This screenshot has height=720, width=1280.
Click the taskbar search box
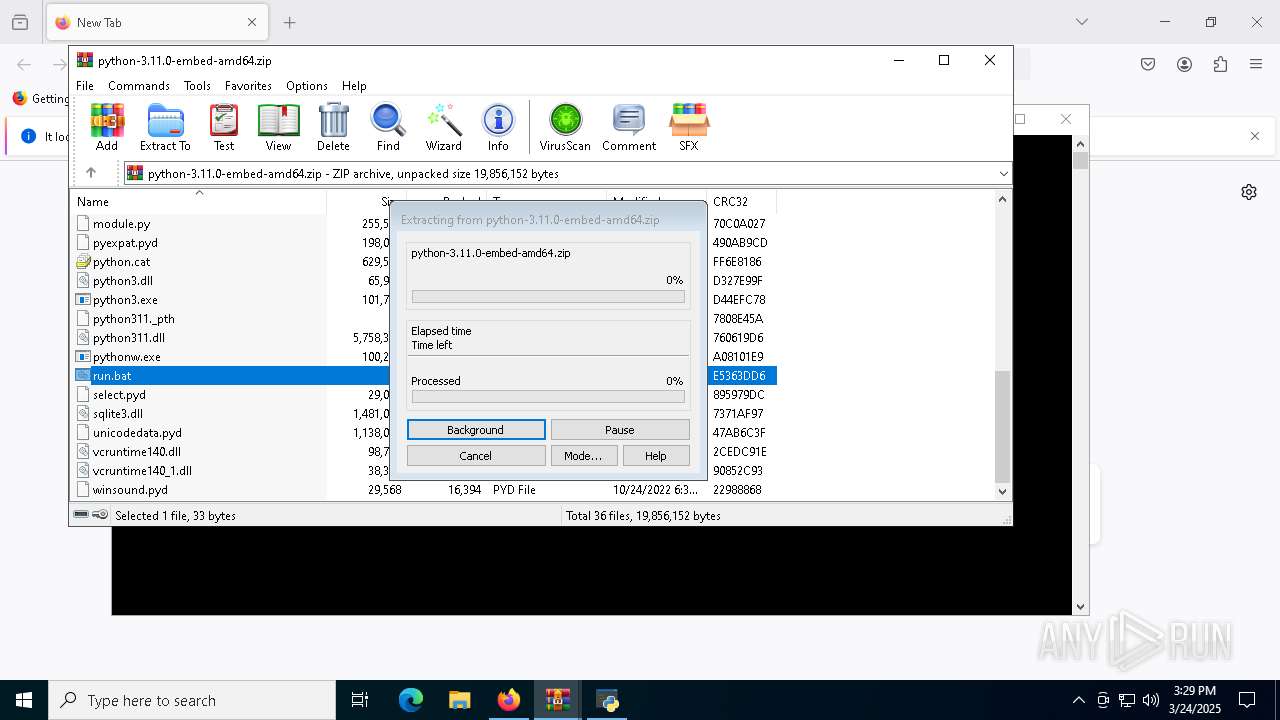[192, 700]
